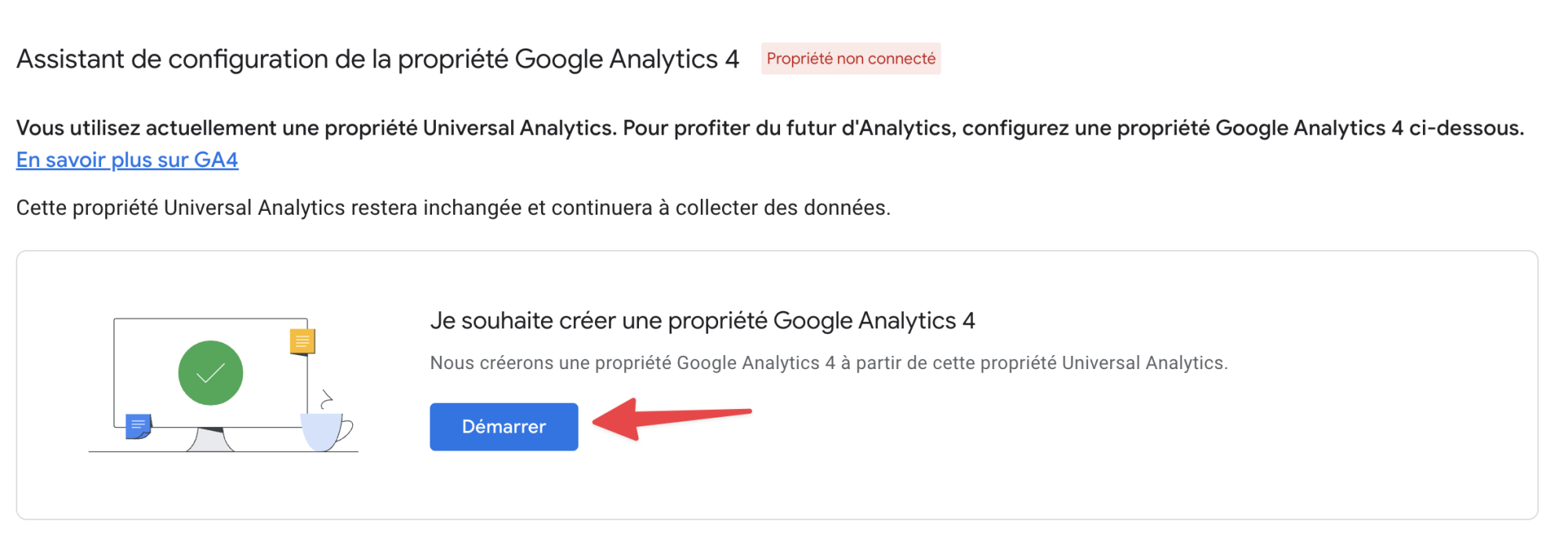
Task: Click the blue Démarrer button
Action: coord(503,426)
